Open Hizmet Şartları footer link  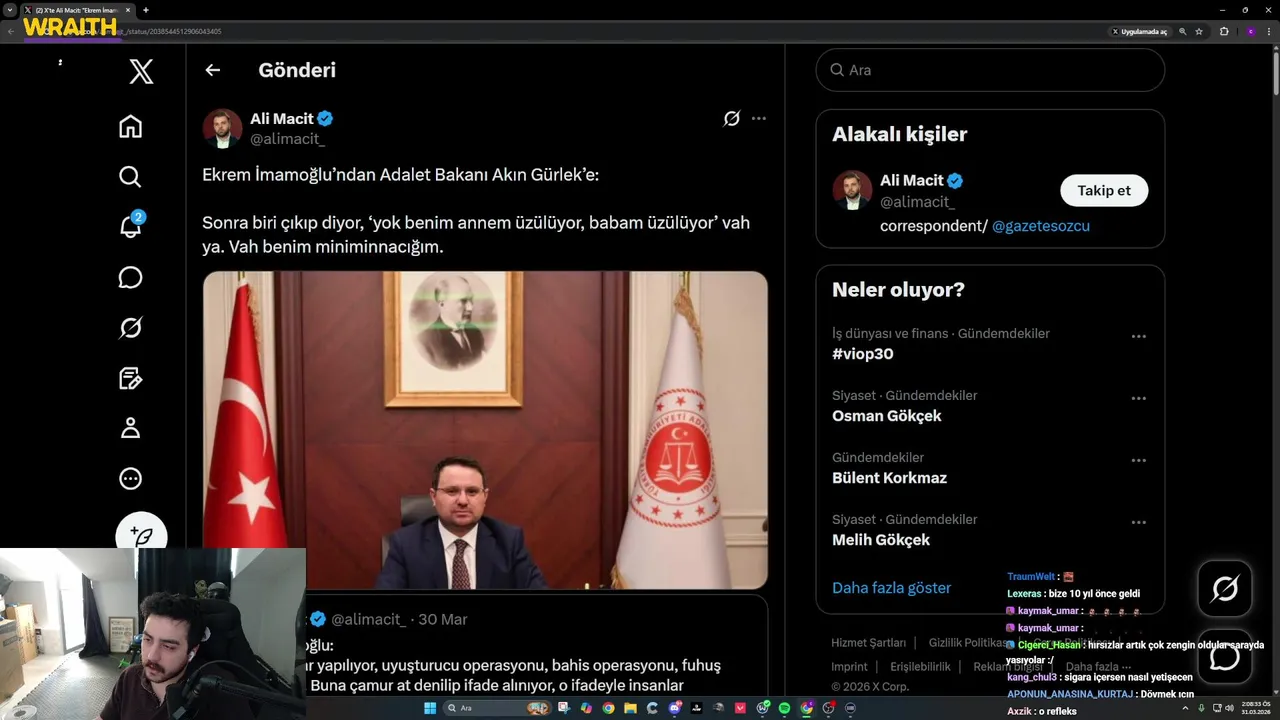868,643
